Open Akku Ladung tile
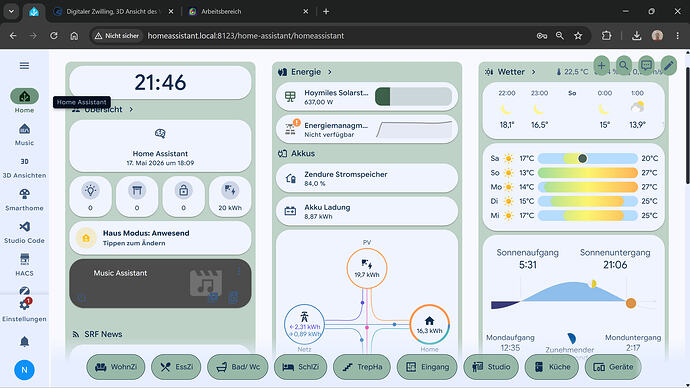The image size is (690, 388). pyautogui.click(x=367, y=211)
